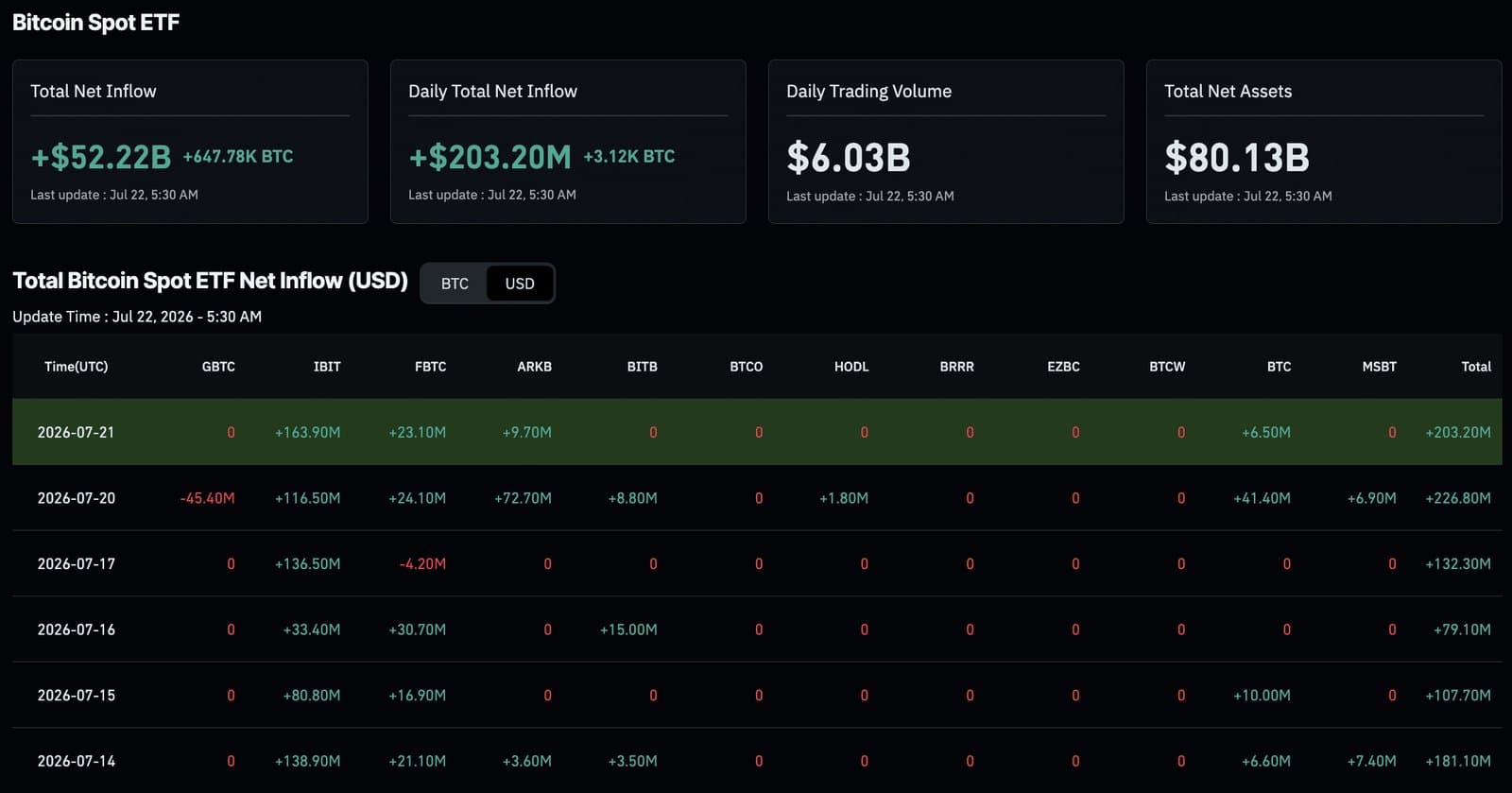Click the +163.90M IBIT value

click(x=307, y=432)
